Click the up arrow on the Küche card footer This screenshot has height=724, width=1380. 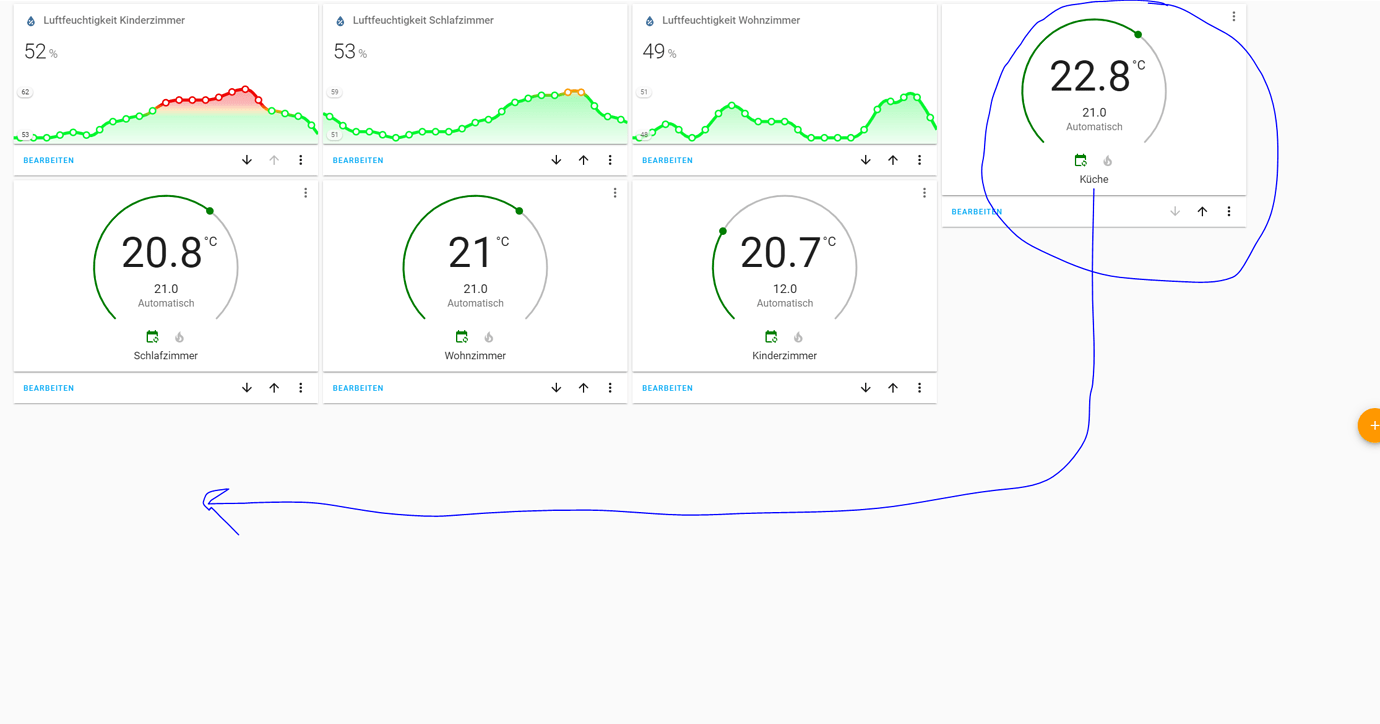coord(1201,211)
